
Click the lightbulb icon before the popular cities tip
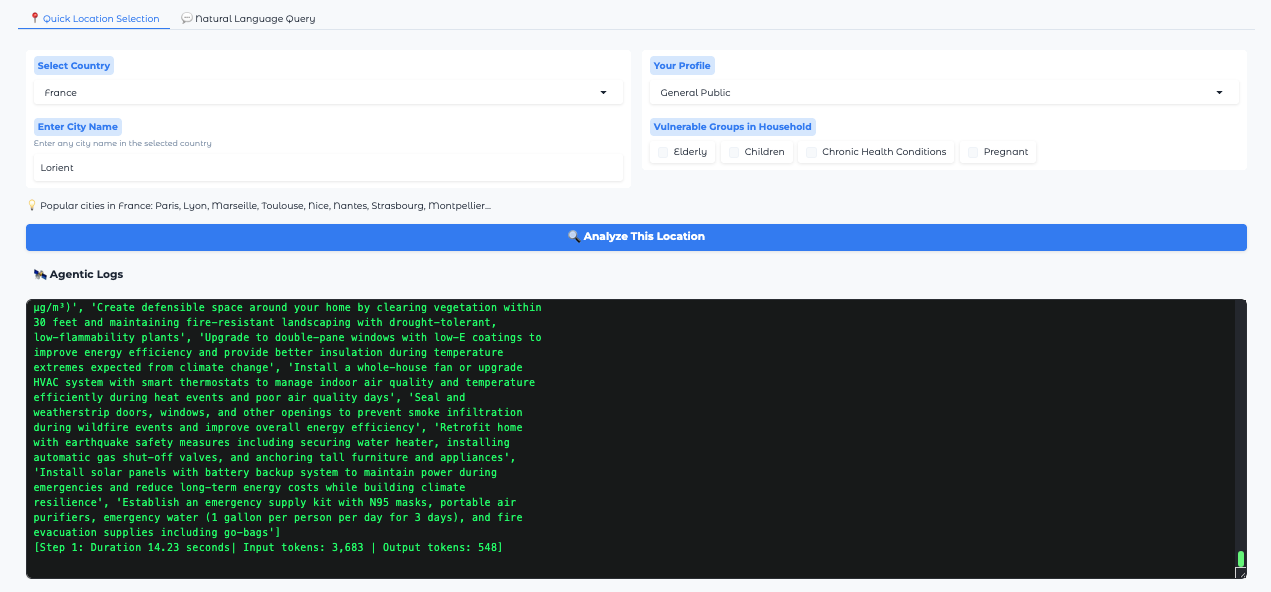pos(30,205)
